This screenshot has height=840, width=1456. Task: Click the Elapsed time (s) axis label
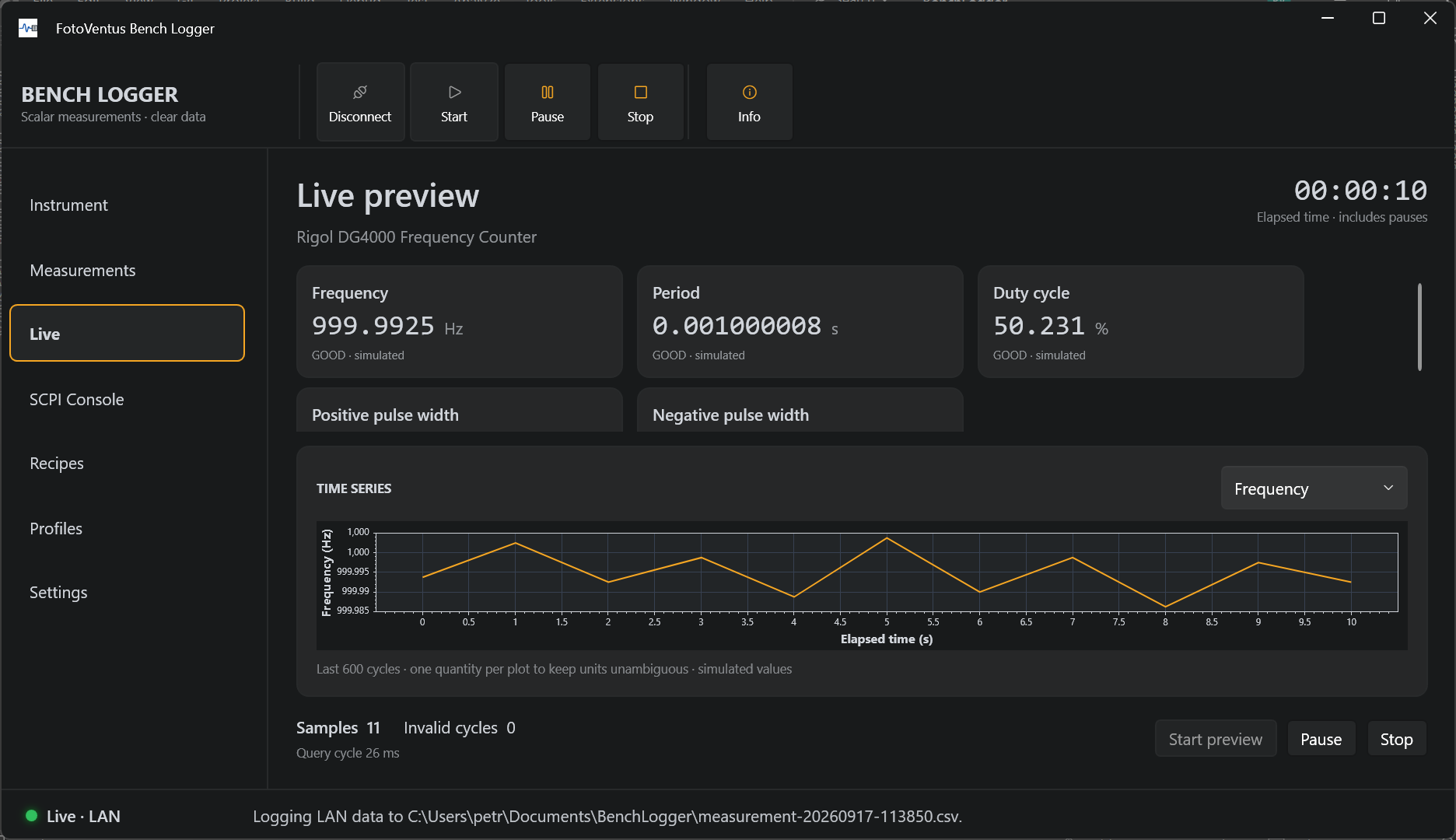pyautogui.click(x=887, y=639)
